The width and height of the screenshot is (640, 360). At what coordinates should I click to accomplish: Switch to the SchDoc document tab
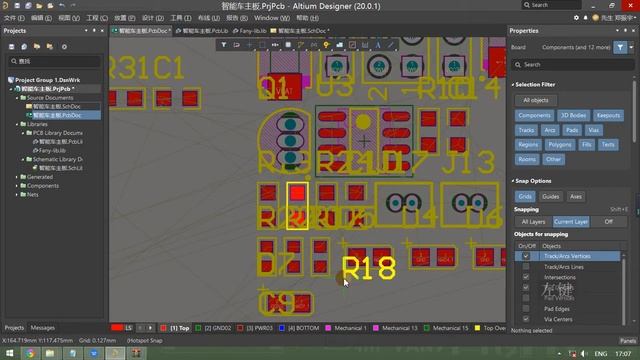[300, 31]
